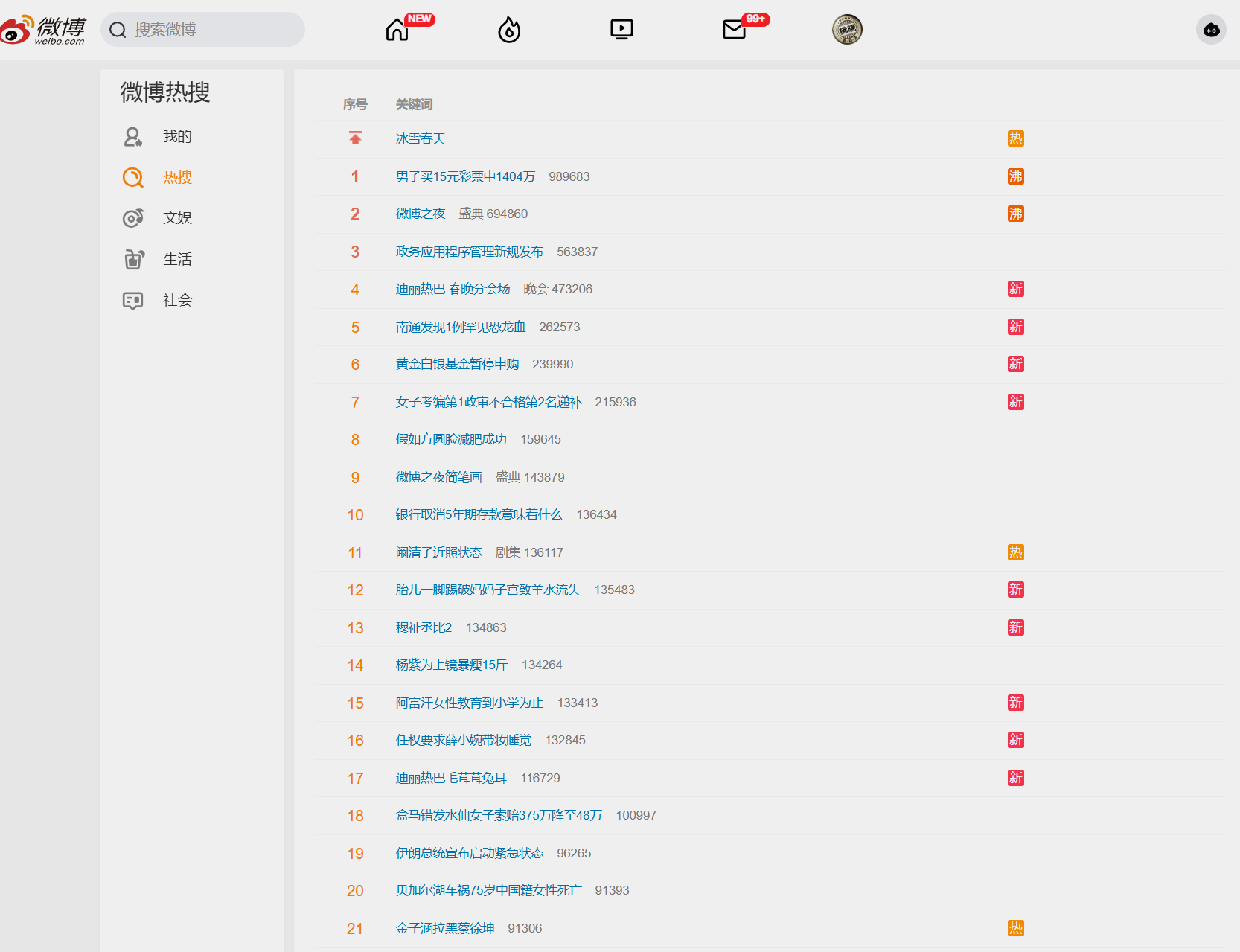Open the video section from top navigation
Viewport: 1240px width, 952px height.
pyautogui.click(x=621, y=29)
